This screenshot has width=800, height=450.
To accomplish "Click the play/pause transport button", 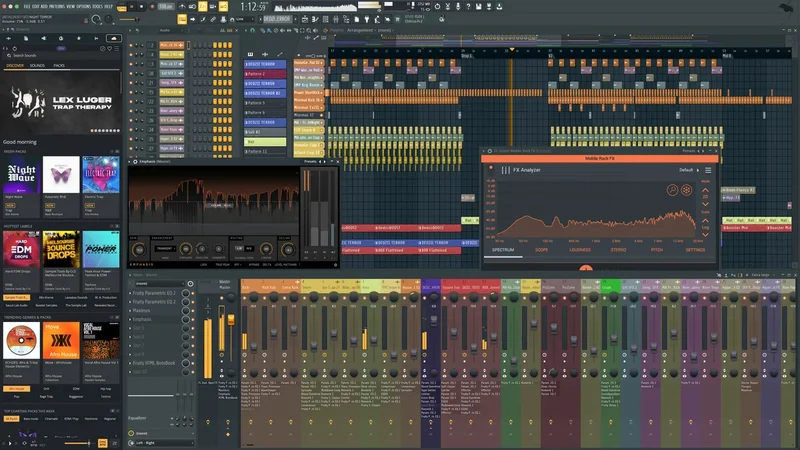I will pos(132,7).
